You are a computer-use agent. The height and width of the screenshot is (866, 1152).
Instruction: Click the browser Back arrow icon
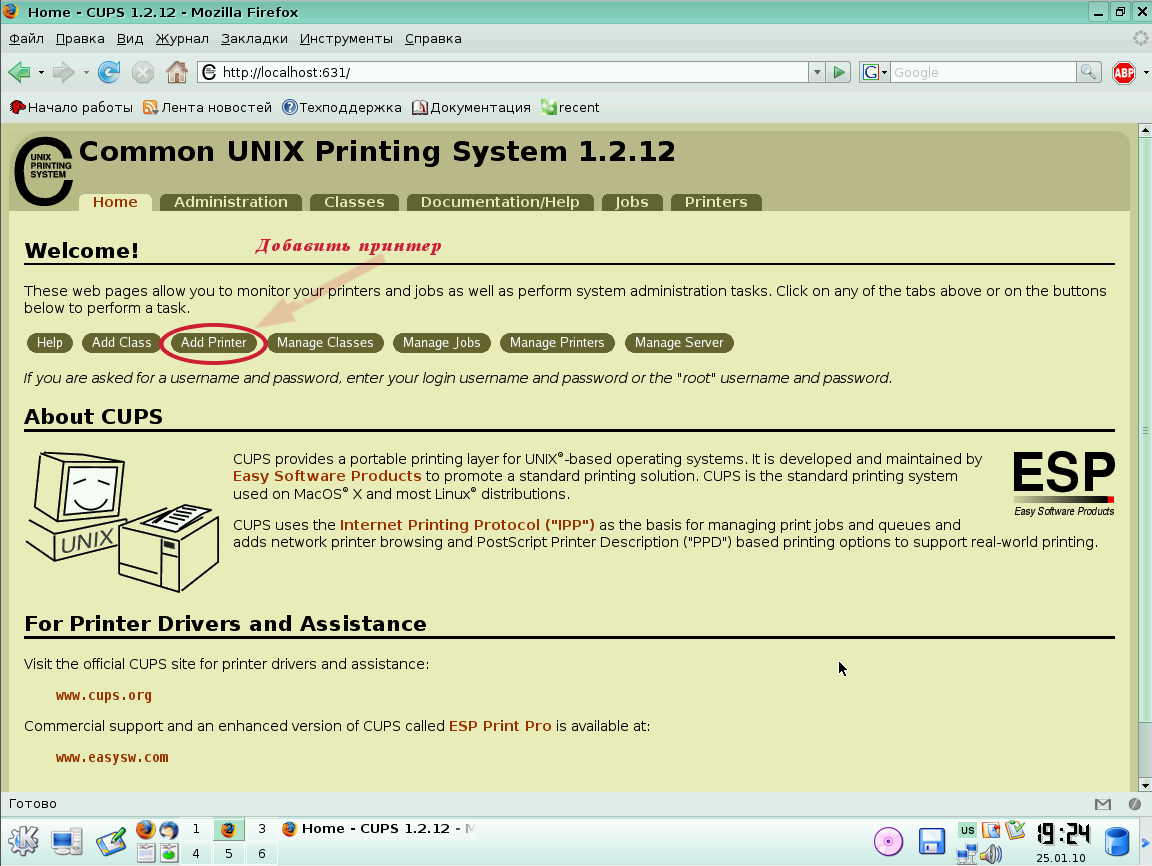point(19,72)
